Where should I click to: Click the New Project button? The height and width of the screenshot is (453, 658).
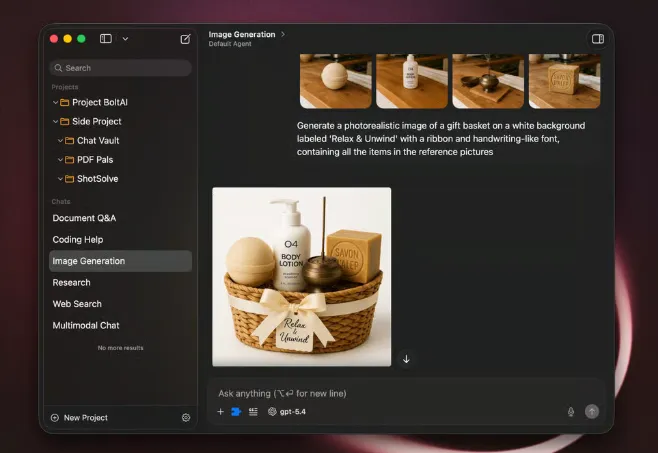[x=79, y=418]
